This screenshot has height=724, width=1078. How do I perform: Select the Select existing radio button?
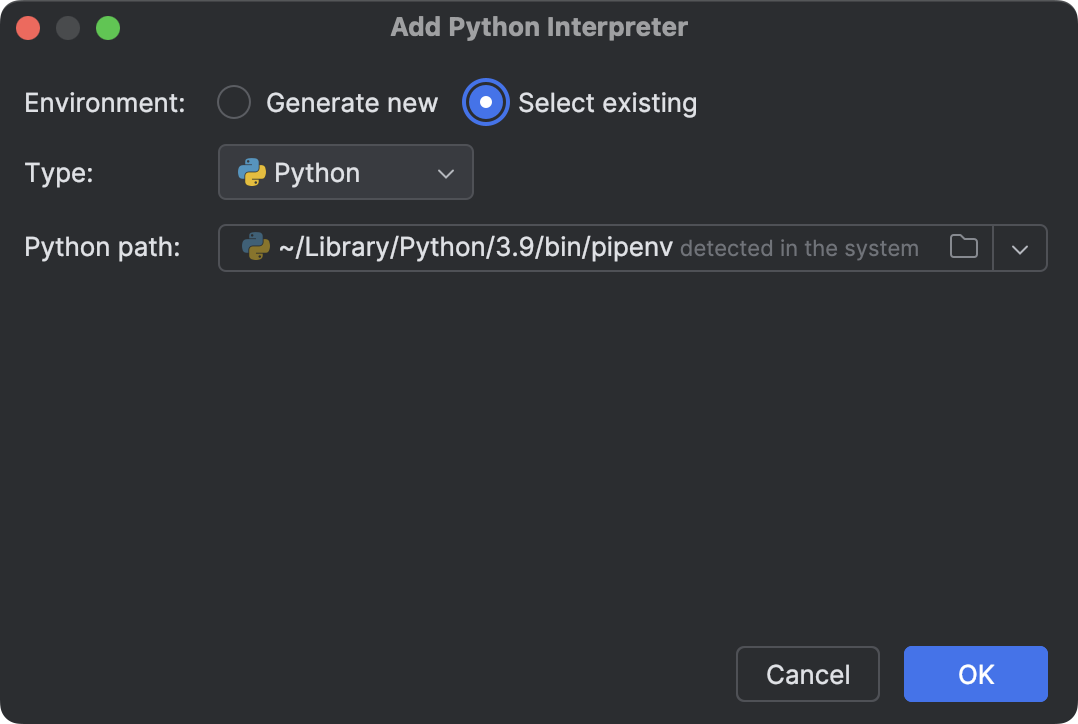click(486, 102)
